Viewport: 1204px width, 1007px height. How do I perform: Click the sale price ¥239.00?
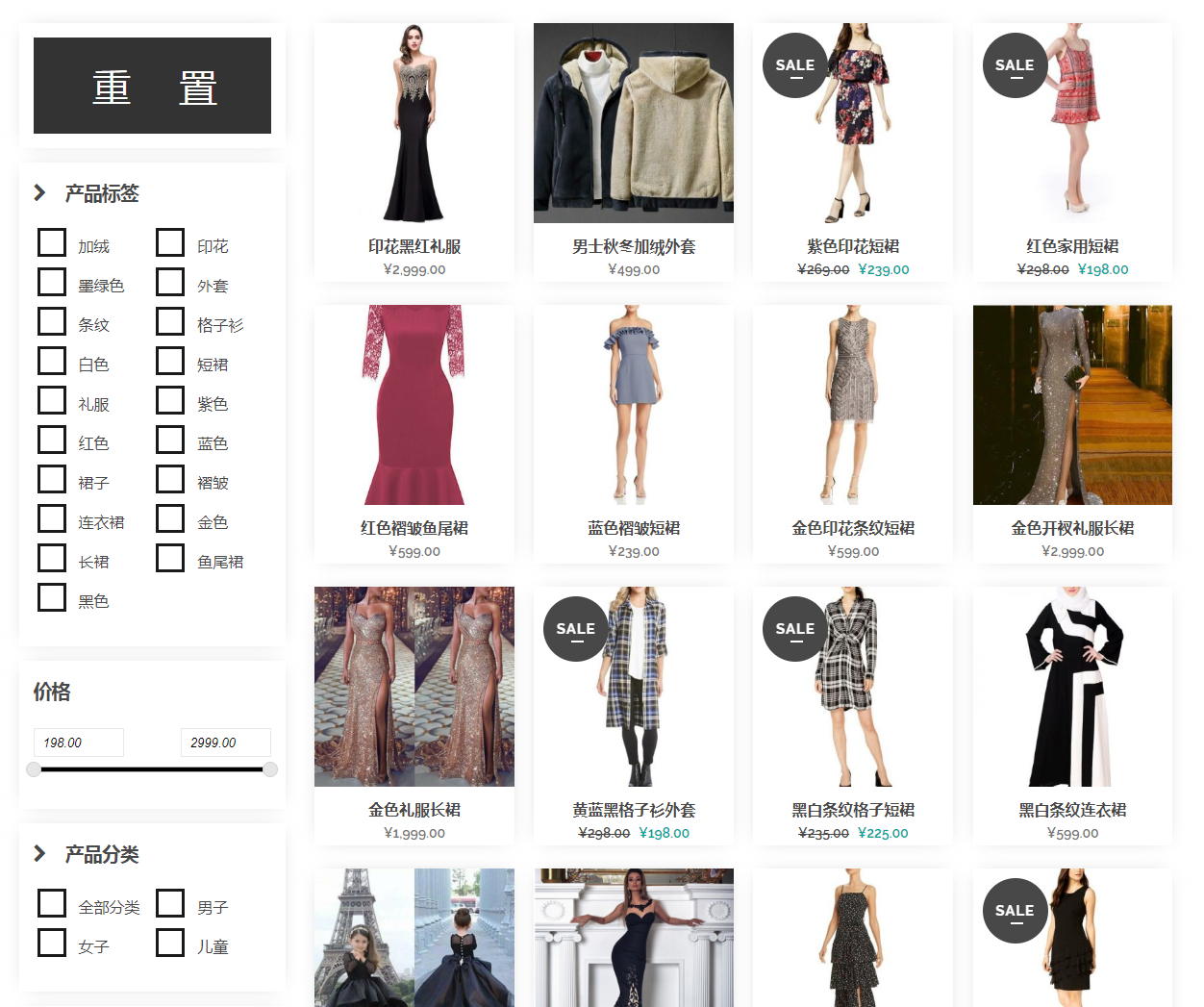884,269
